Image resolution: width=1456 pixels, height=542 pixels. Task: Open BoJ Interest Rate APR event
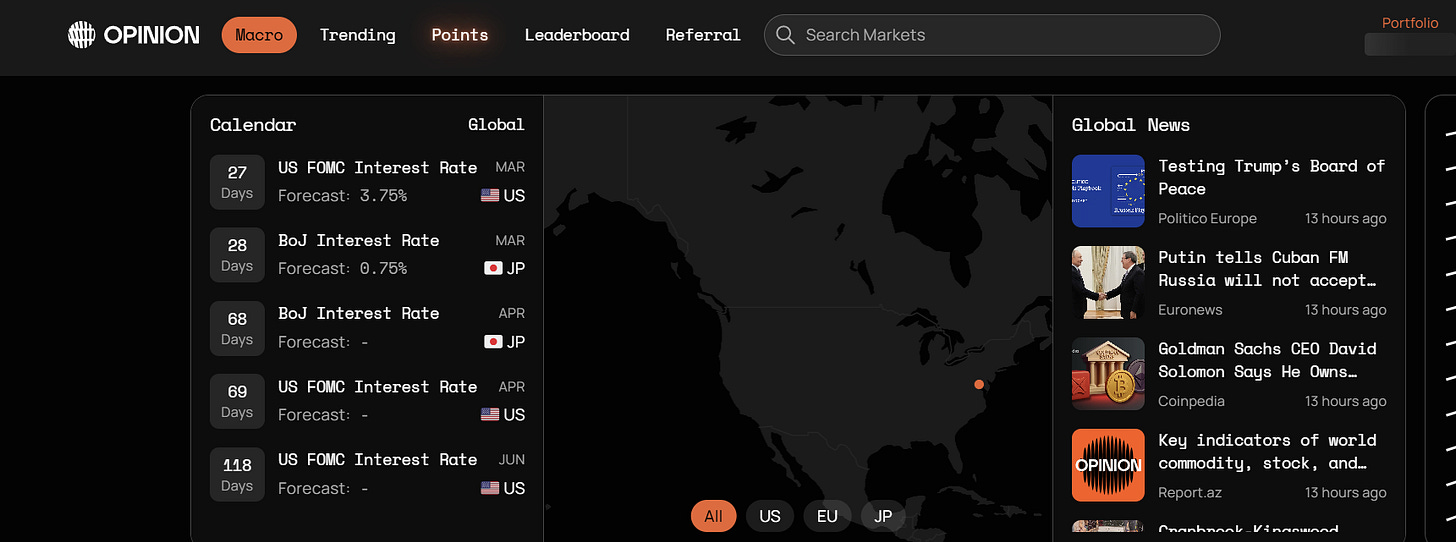tap(367, 327)
